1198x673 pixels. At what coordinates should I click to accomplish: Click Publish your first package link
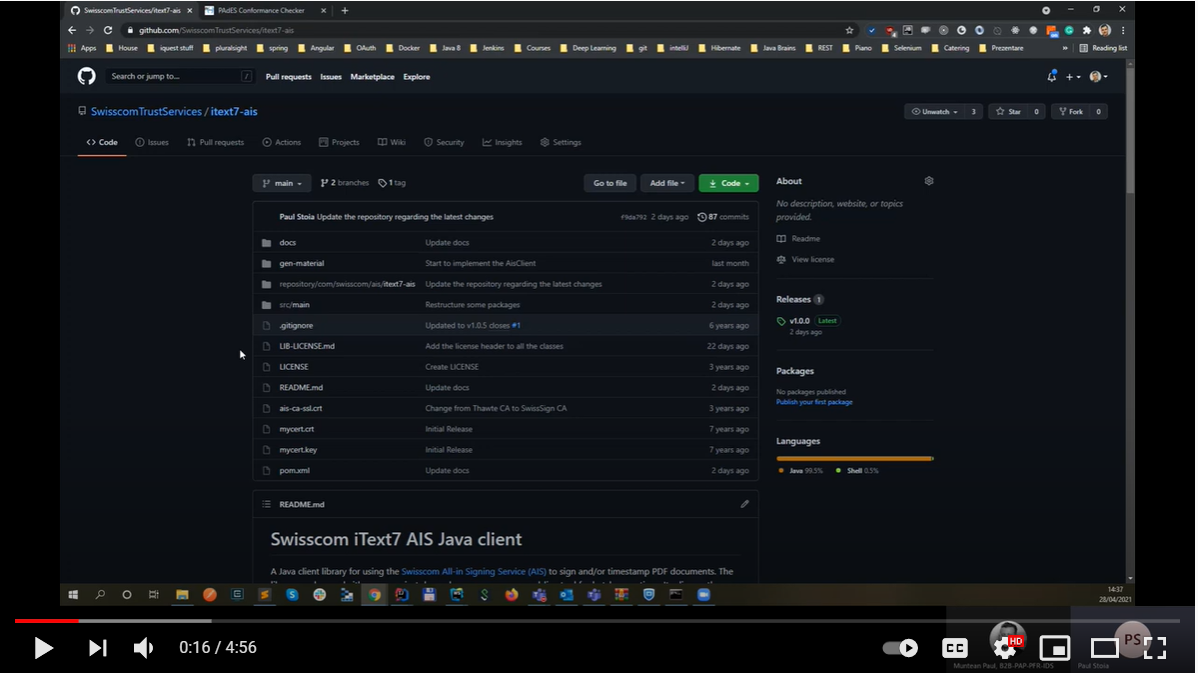coord(814,402)
